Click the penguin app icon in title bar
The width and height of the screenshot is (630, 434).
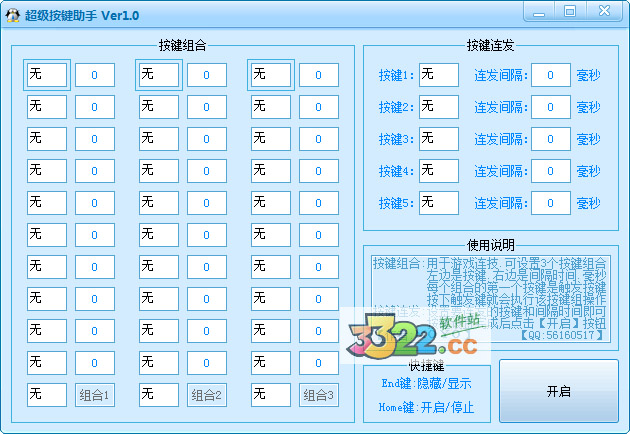point(12,15)
